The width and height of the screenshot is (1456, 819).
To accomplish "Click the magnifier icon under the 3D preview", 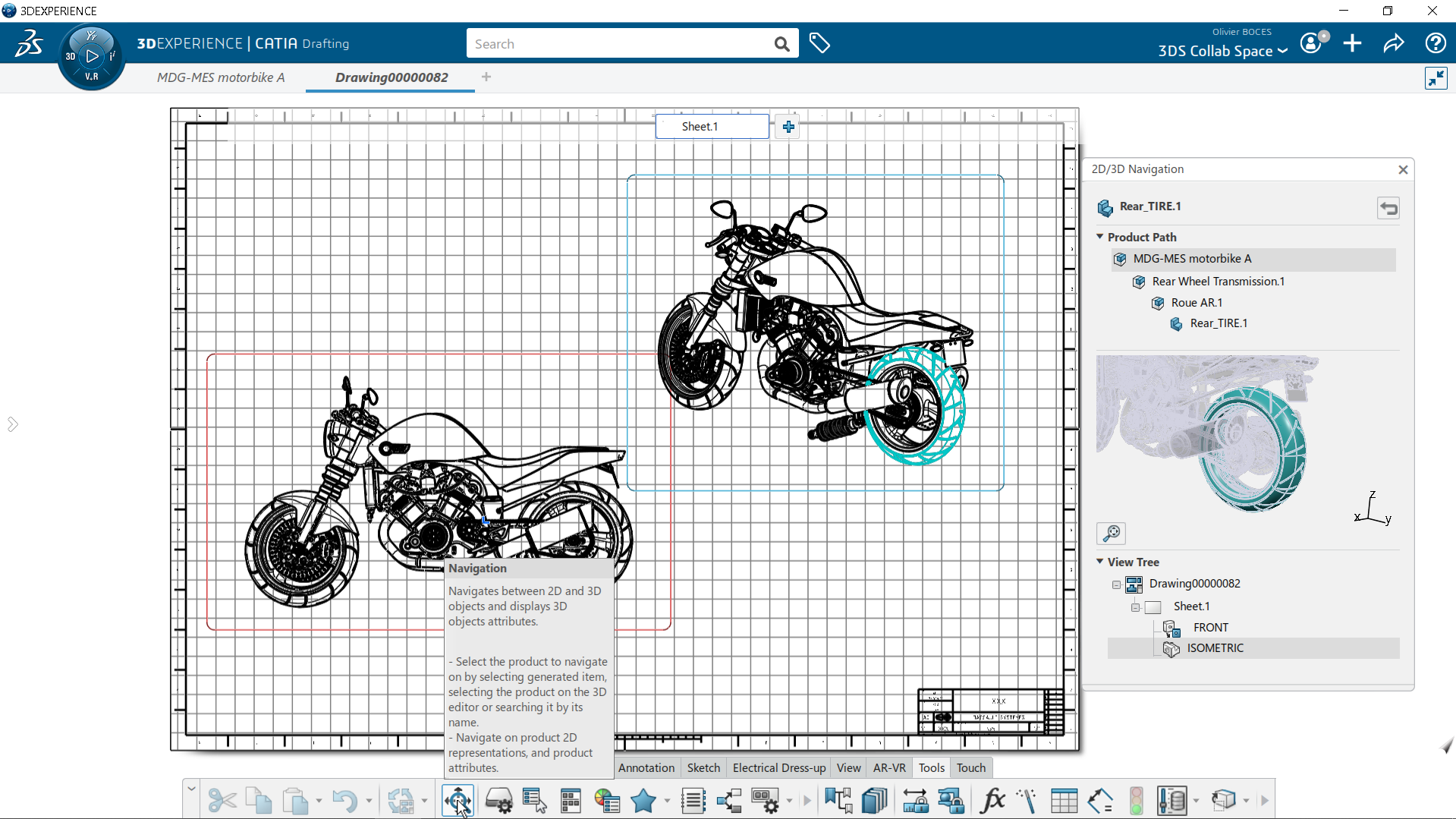I will [1111, 534].
